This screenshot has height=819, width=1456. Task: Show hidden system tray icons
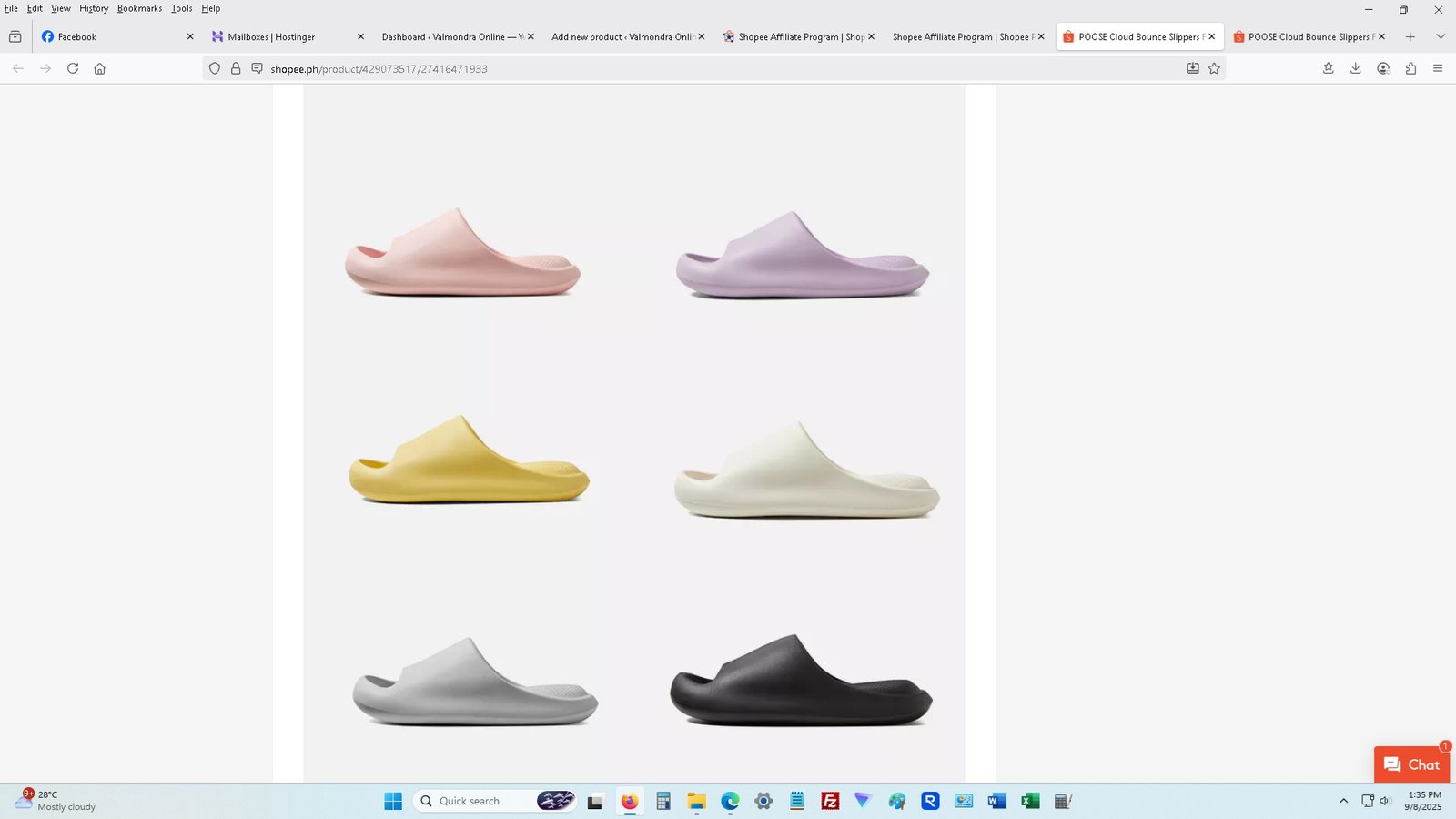pyautogui.click(x=1343, y=801)
